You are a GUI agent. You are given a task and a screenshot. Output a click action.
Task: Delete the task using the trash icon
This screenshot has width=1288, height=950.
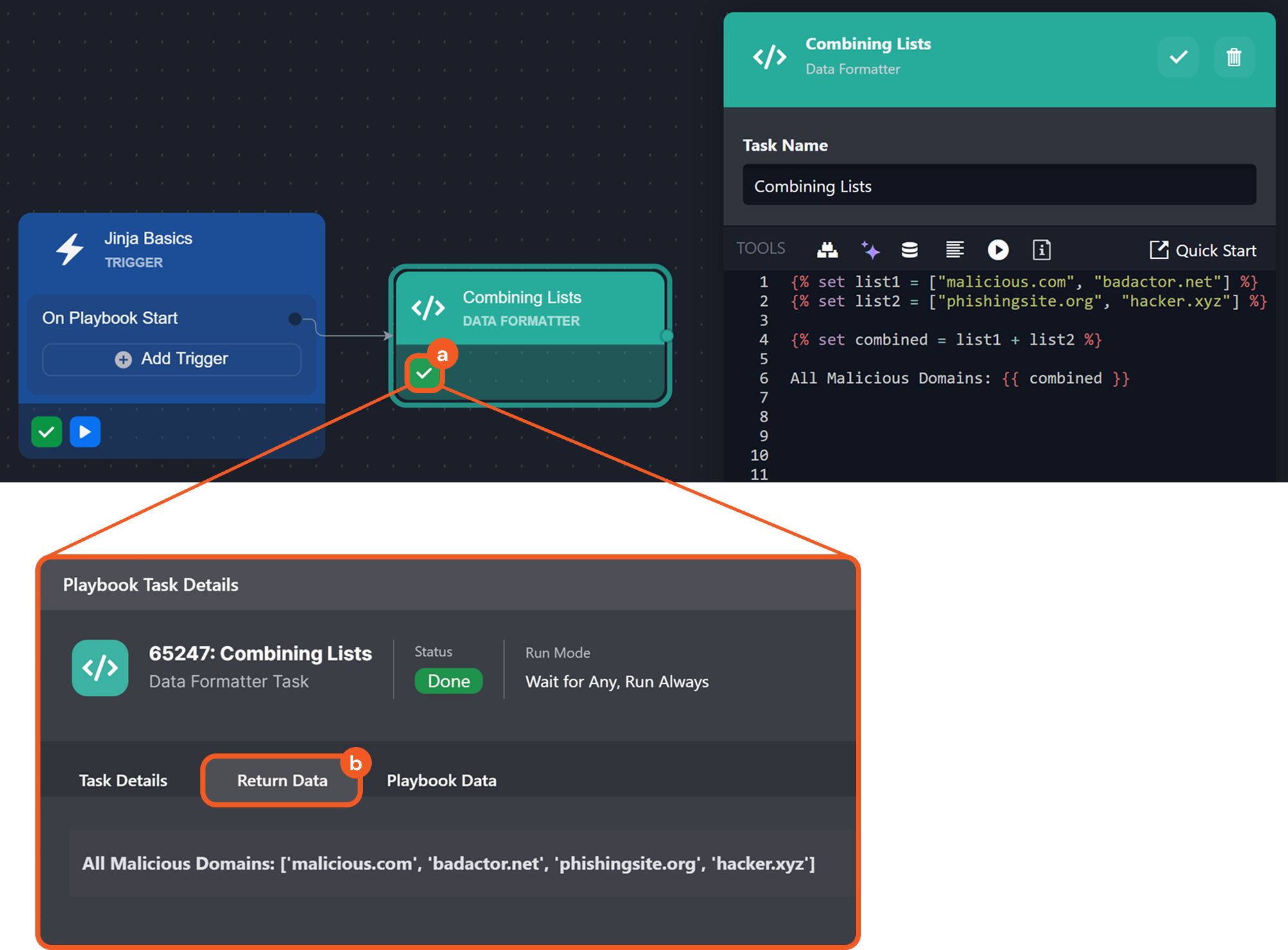pos(1233,58)
